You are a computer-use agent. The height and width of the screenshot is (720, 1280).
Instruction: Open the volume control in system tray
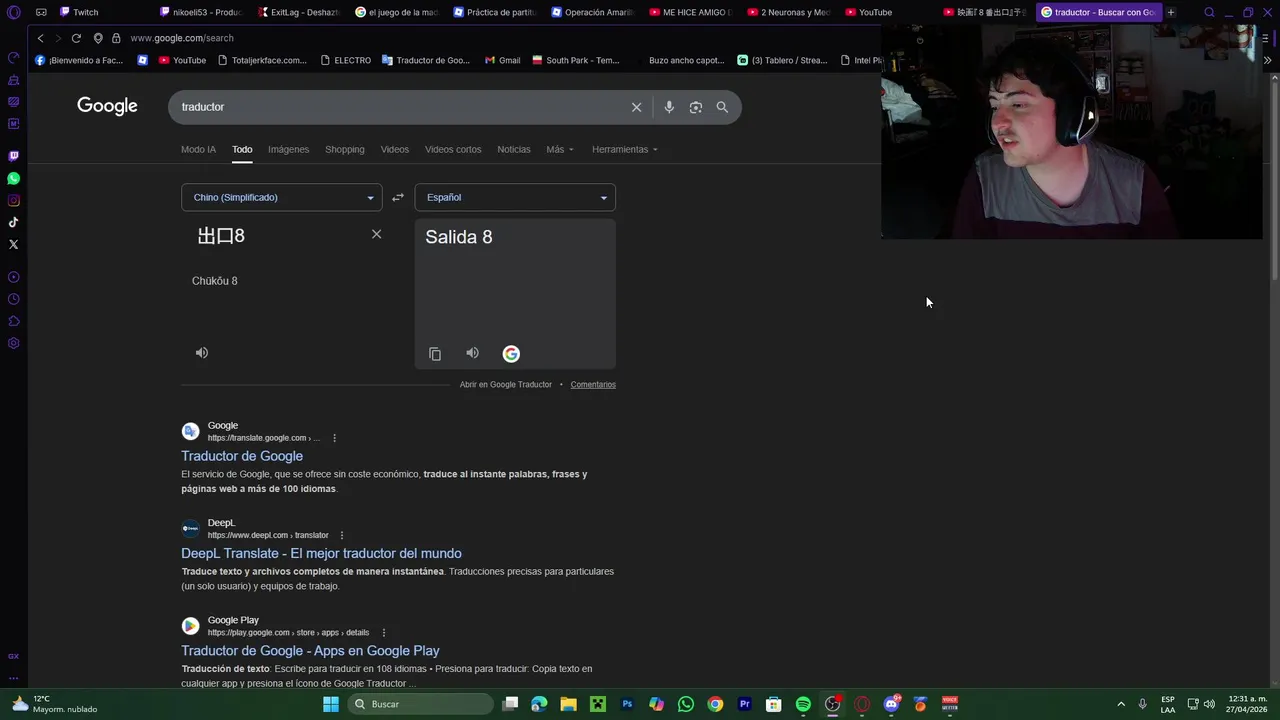[x=1209, y=704]
